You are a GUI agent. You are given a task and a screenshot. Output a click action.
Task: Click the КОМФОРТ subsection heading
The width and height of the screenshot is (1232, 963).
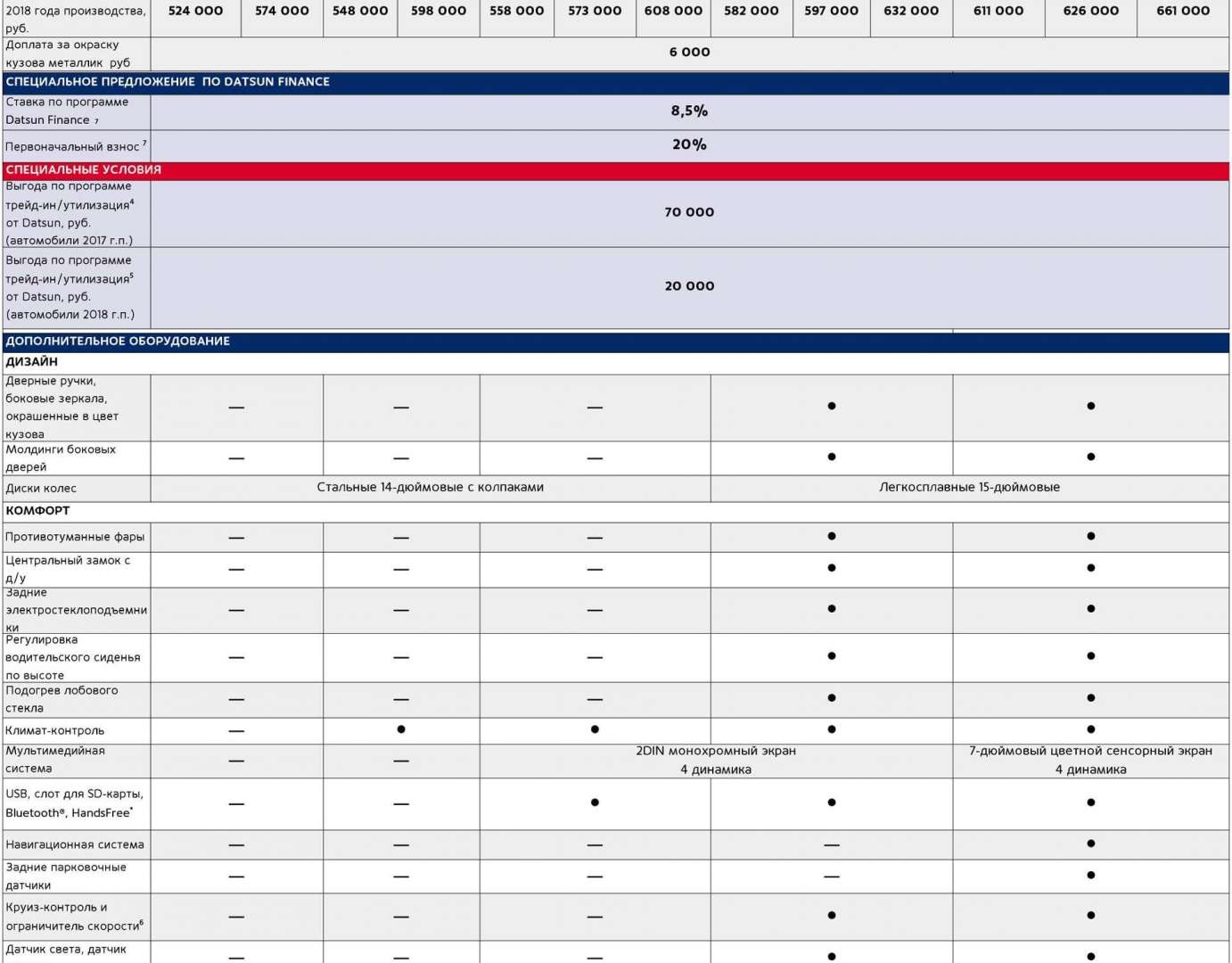(x=37, y=511)
